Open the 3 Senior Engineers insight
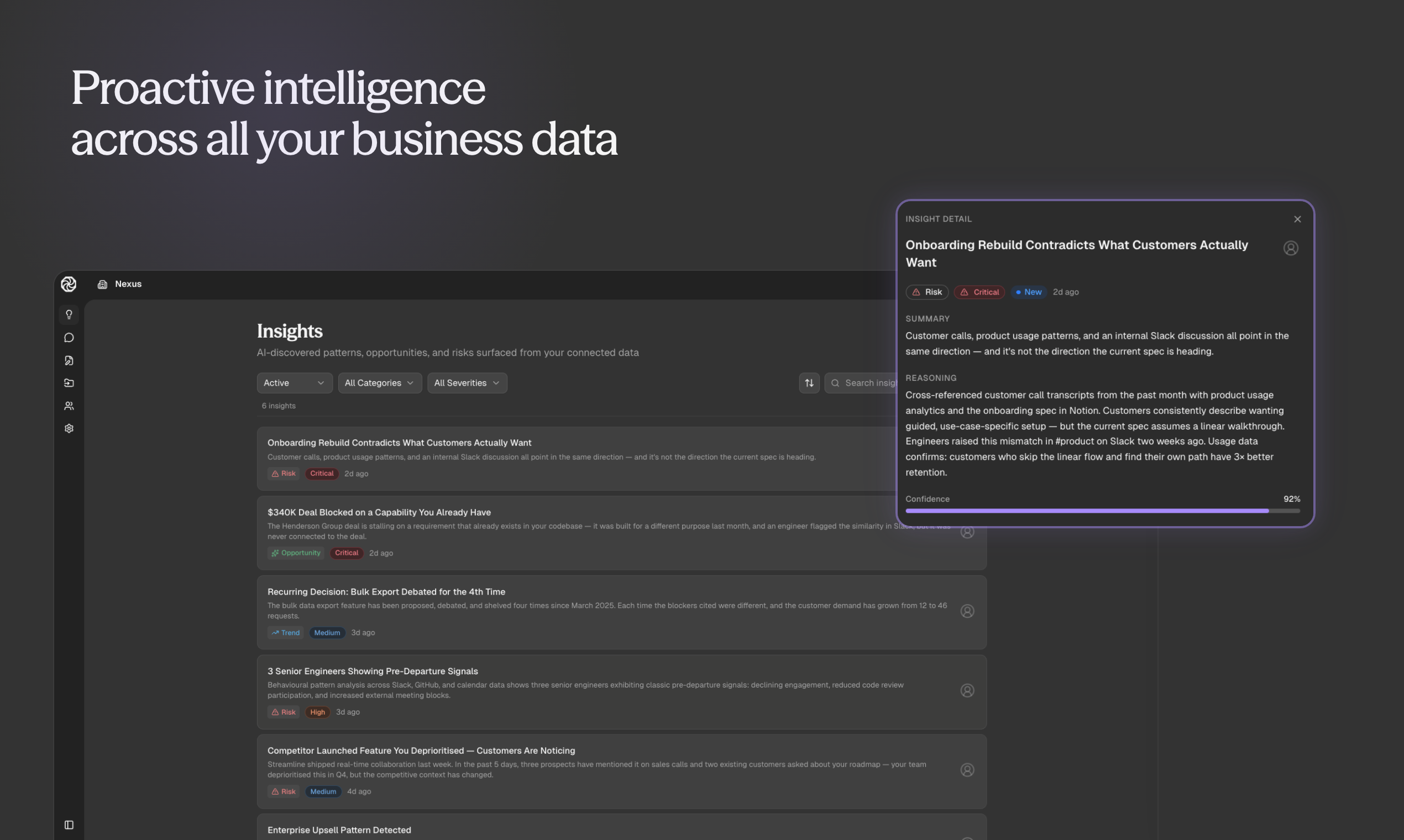This screenshot has width=1404, height=840. [373, 671]
